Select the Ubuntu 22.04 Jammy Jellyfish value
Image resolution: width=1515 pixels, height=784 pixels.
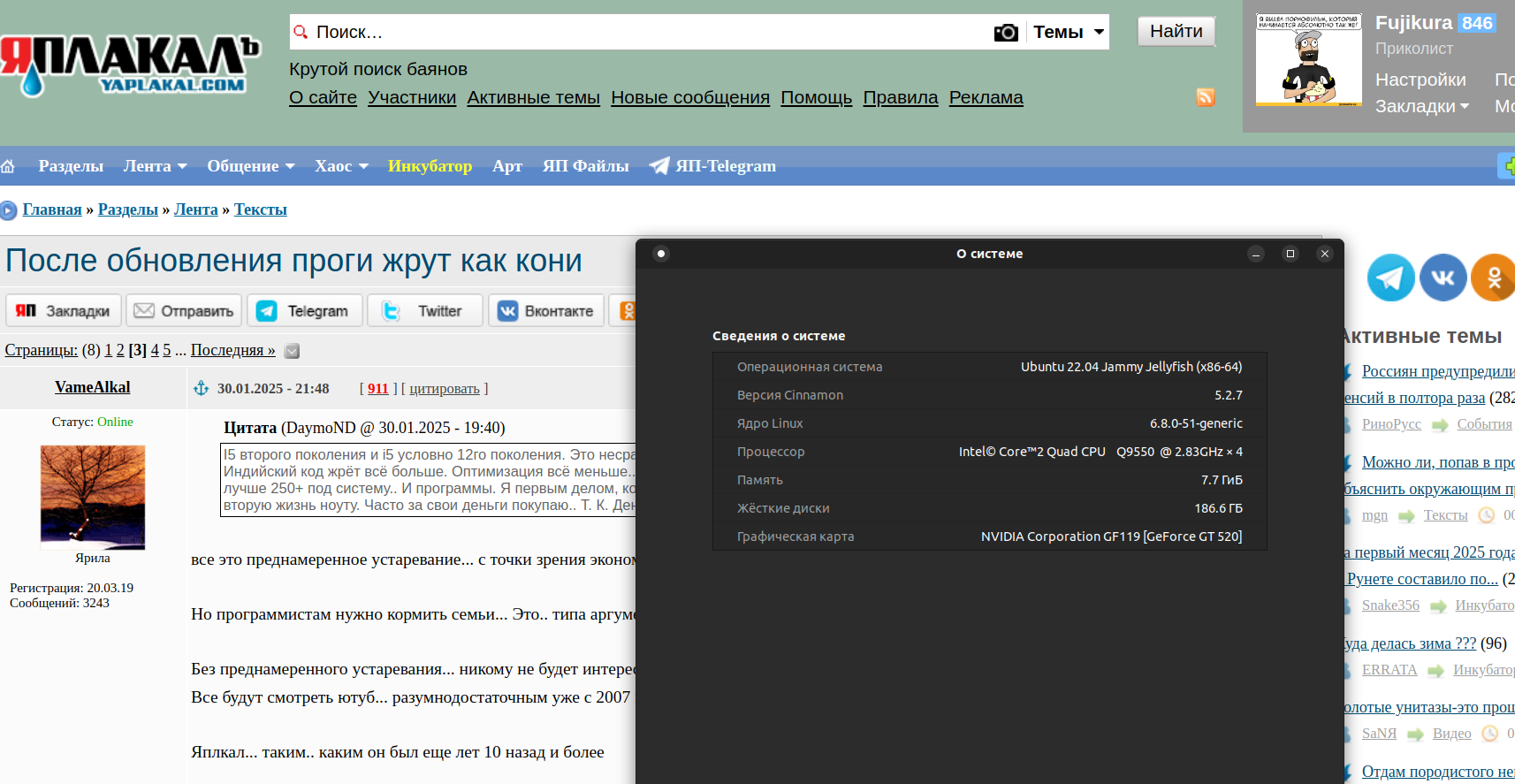click(1131, 367)
